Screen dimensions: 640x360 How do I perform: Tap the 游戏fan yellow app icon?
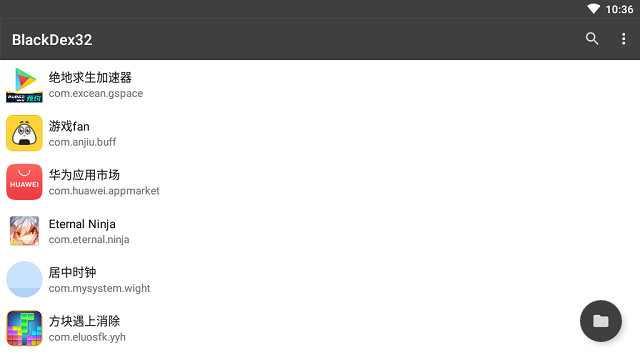point(24,133)
